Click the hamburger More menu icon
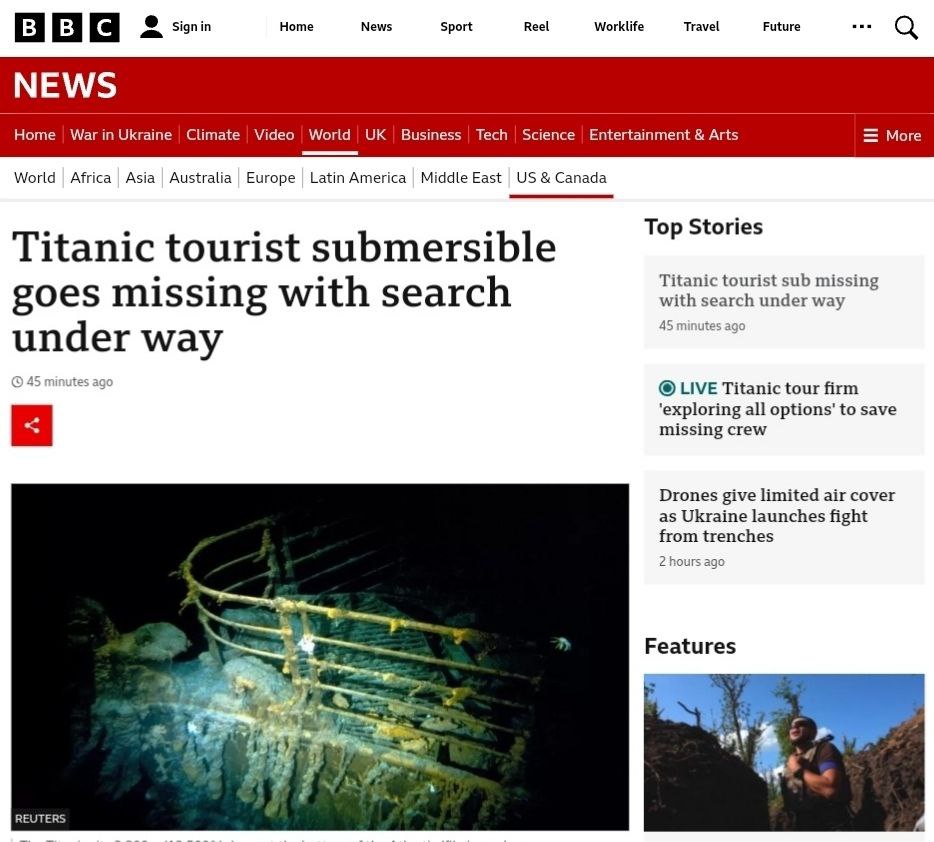 pyautogui.click(x=870, y=136)
